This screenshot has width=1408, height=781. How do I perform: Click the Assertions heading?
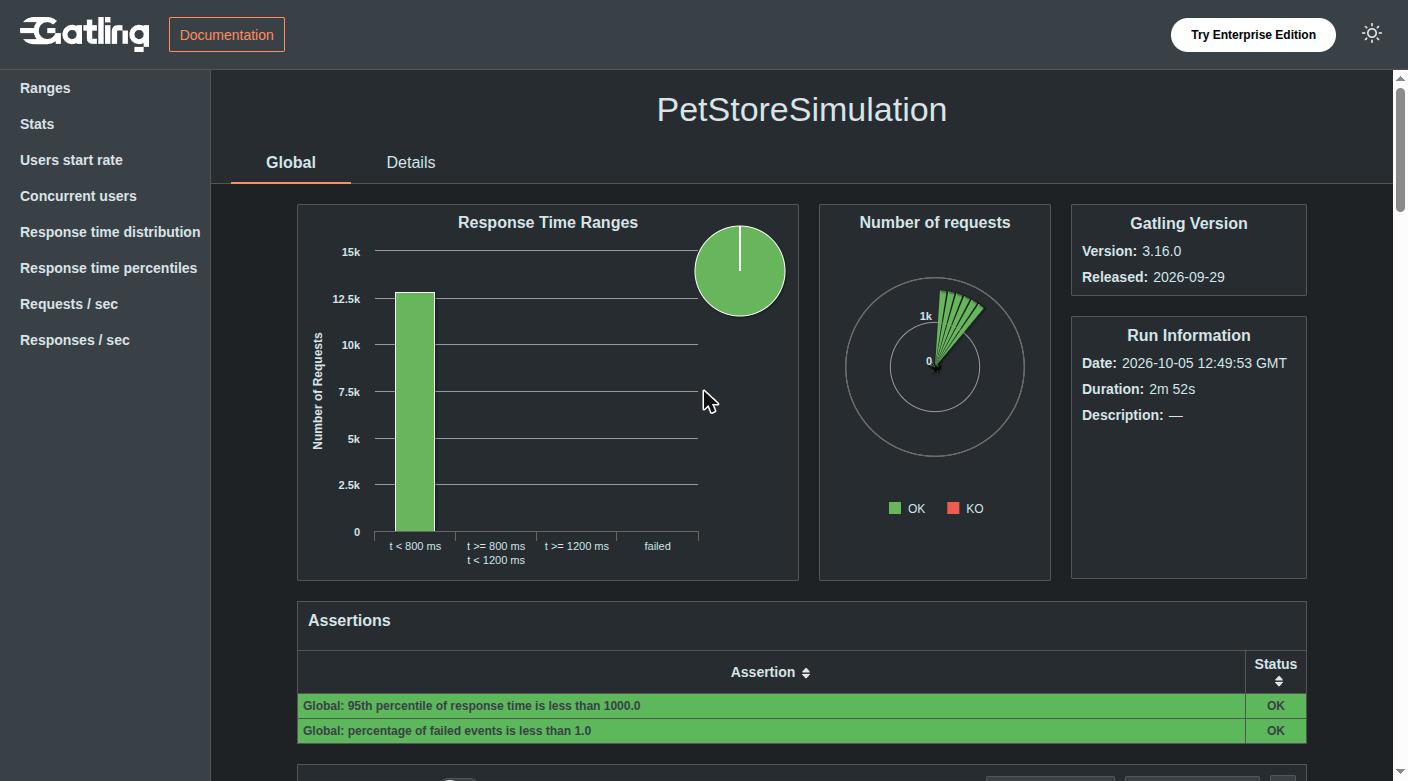[349, 621]
